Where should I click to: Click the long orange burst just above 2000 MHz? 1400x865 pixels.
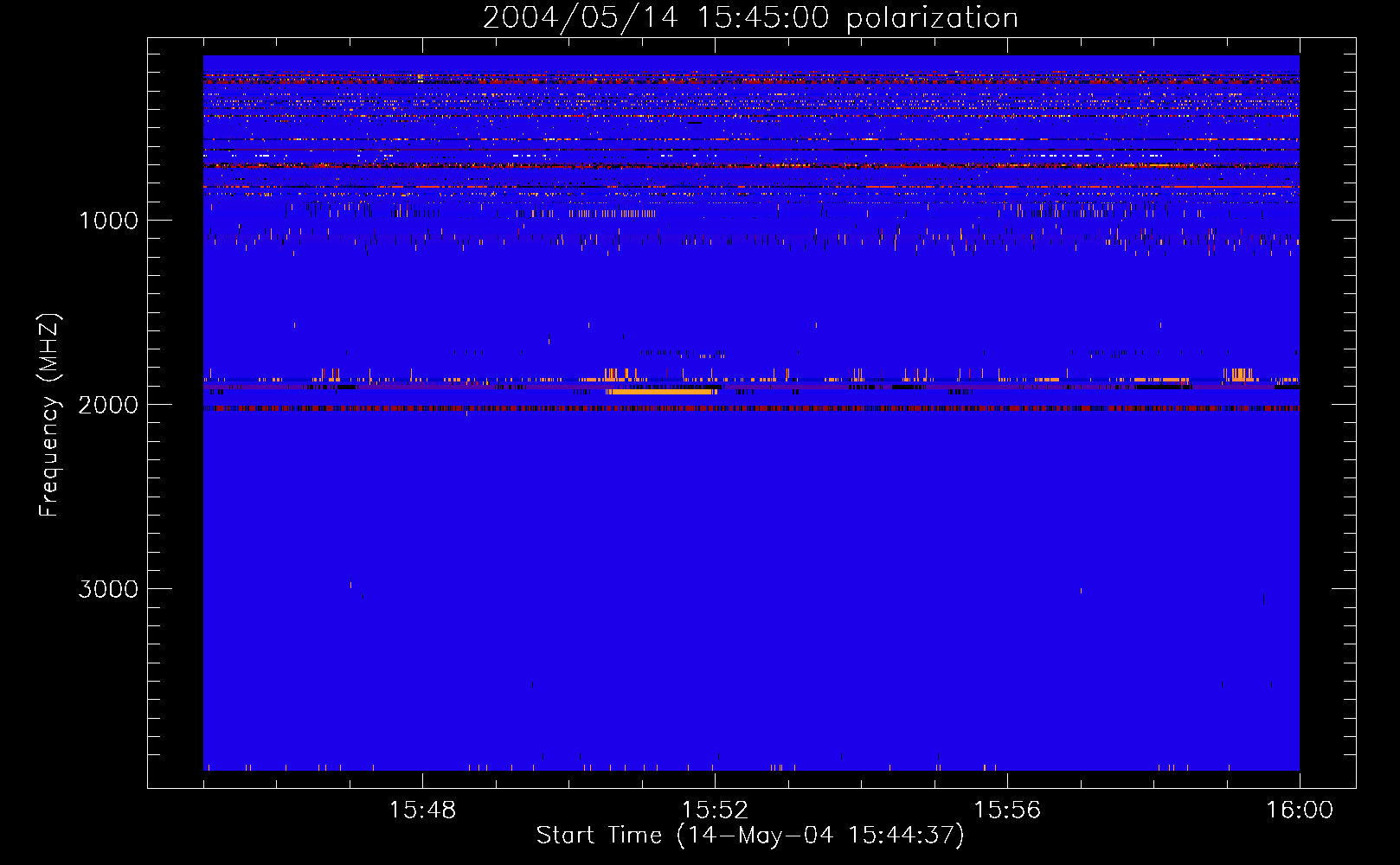661,392
